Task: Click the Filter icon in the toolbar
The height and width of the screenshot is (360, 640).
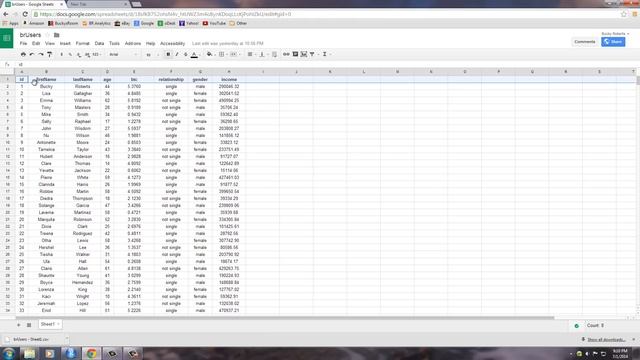Action: point(312,54)
